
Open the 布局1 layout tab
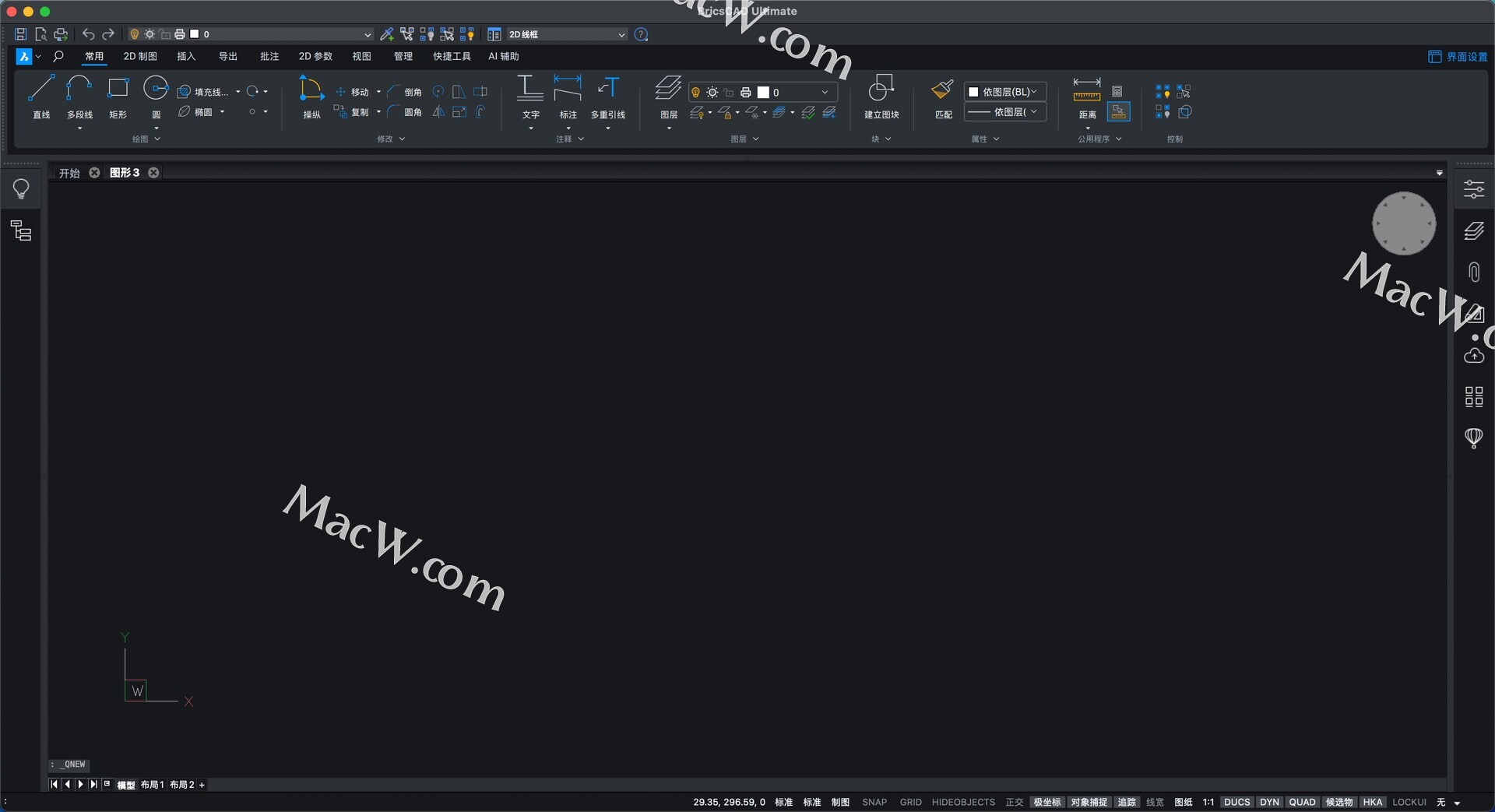coord(152,785)
